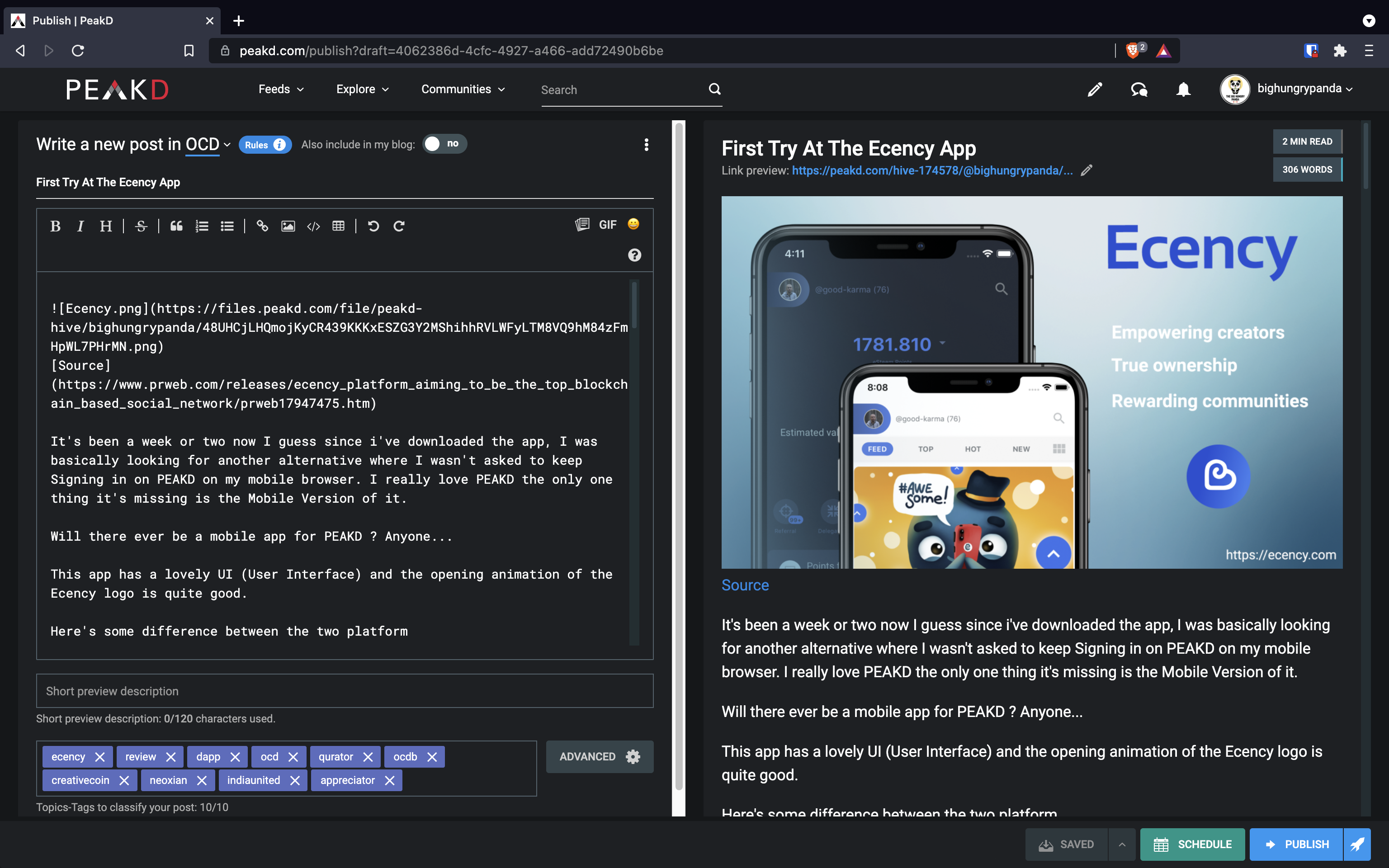Insert a bulleted list
This screenshot has width=1389, height=868.
[227, 226]
